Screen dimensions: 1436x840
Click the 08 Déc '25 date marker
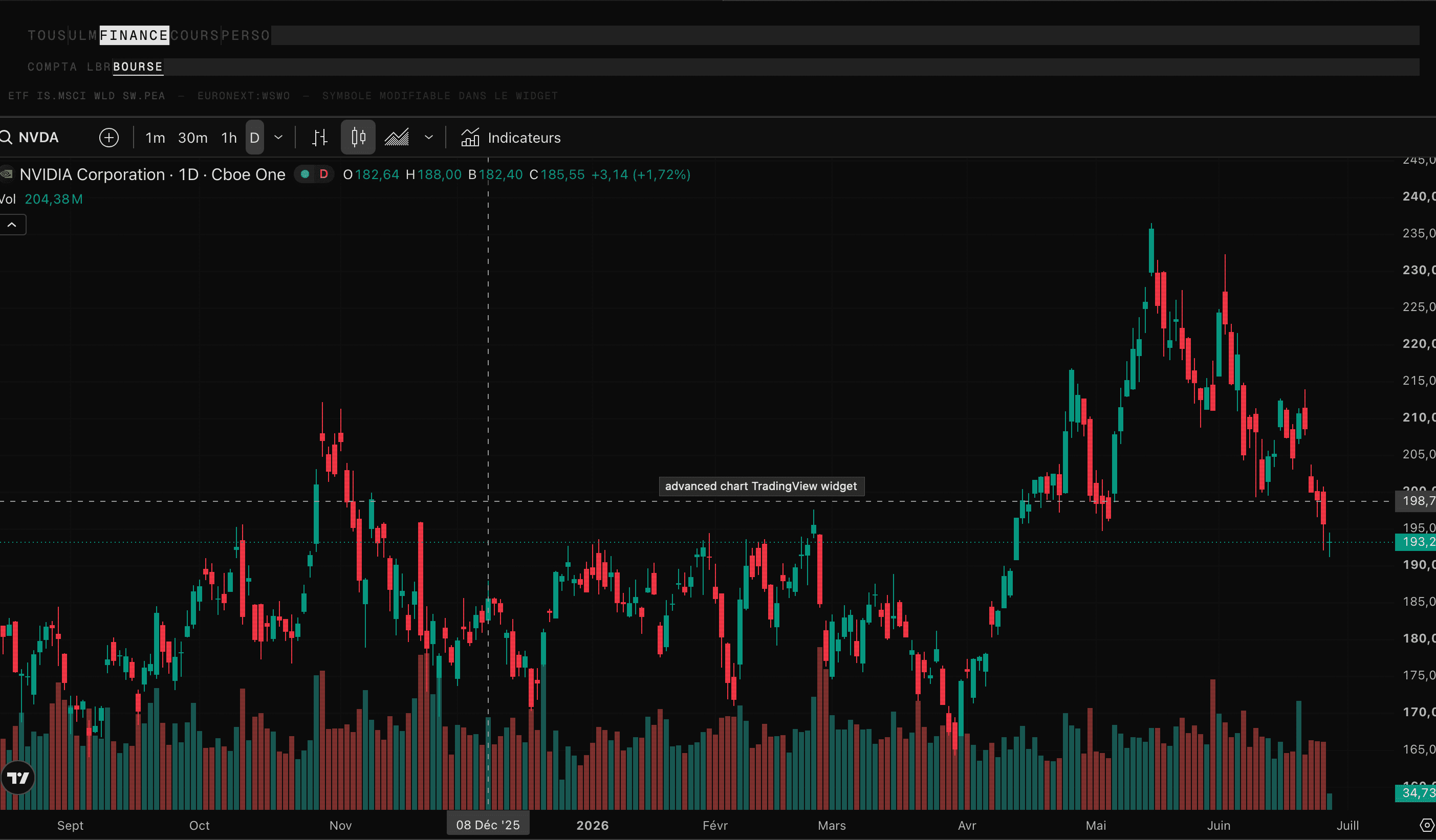(x=488, y=825)
